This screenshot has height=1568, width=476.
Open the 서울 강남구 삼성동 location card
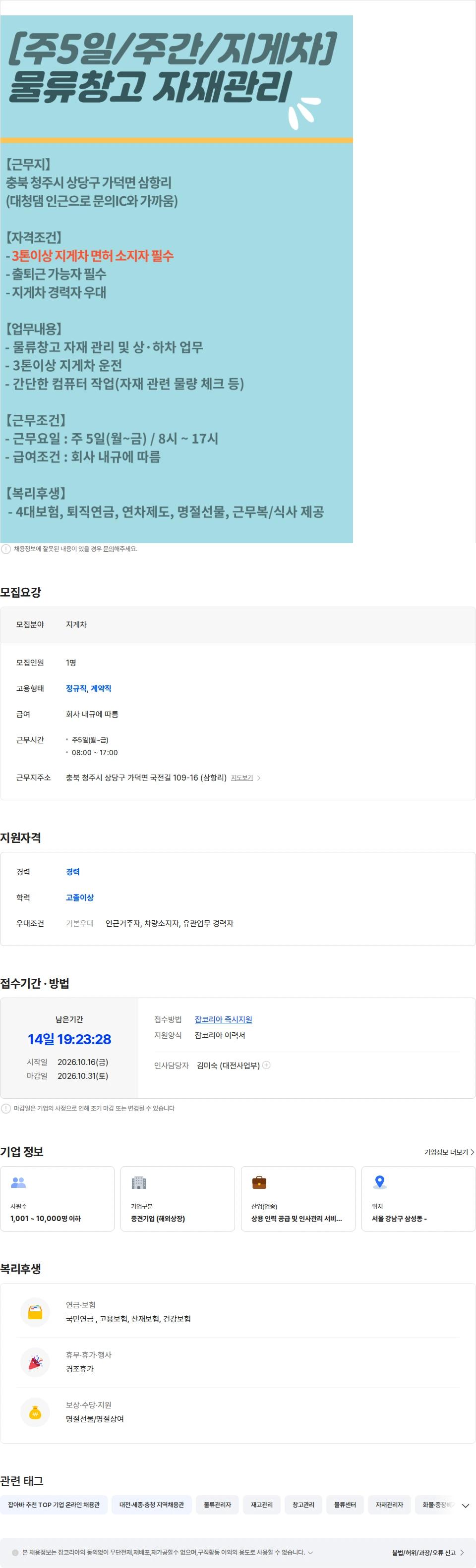pos(419,1198)
